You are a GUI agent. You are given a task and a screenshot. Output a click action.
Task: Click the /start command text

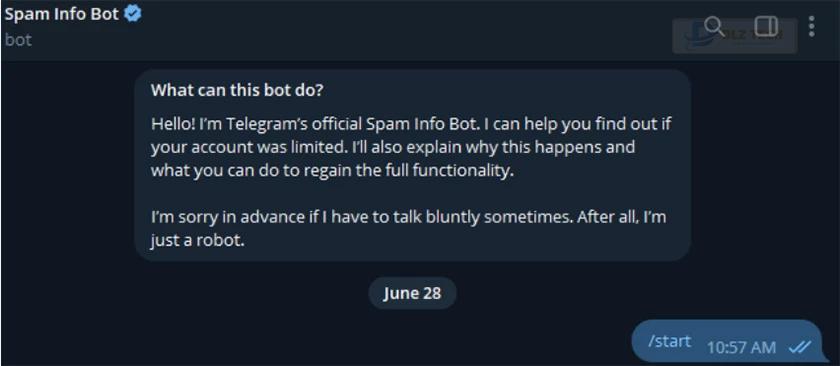(669, 341)
